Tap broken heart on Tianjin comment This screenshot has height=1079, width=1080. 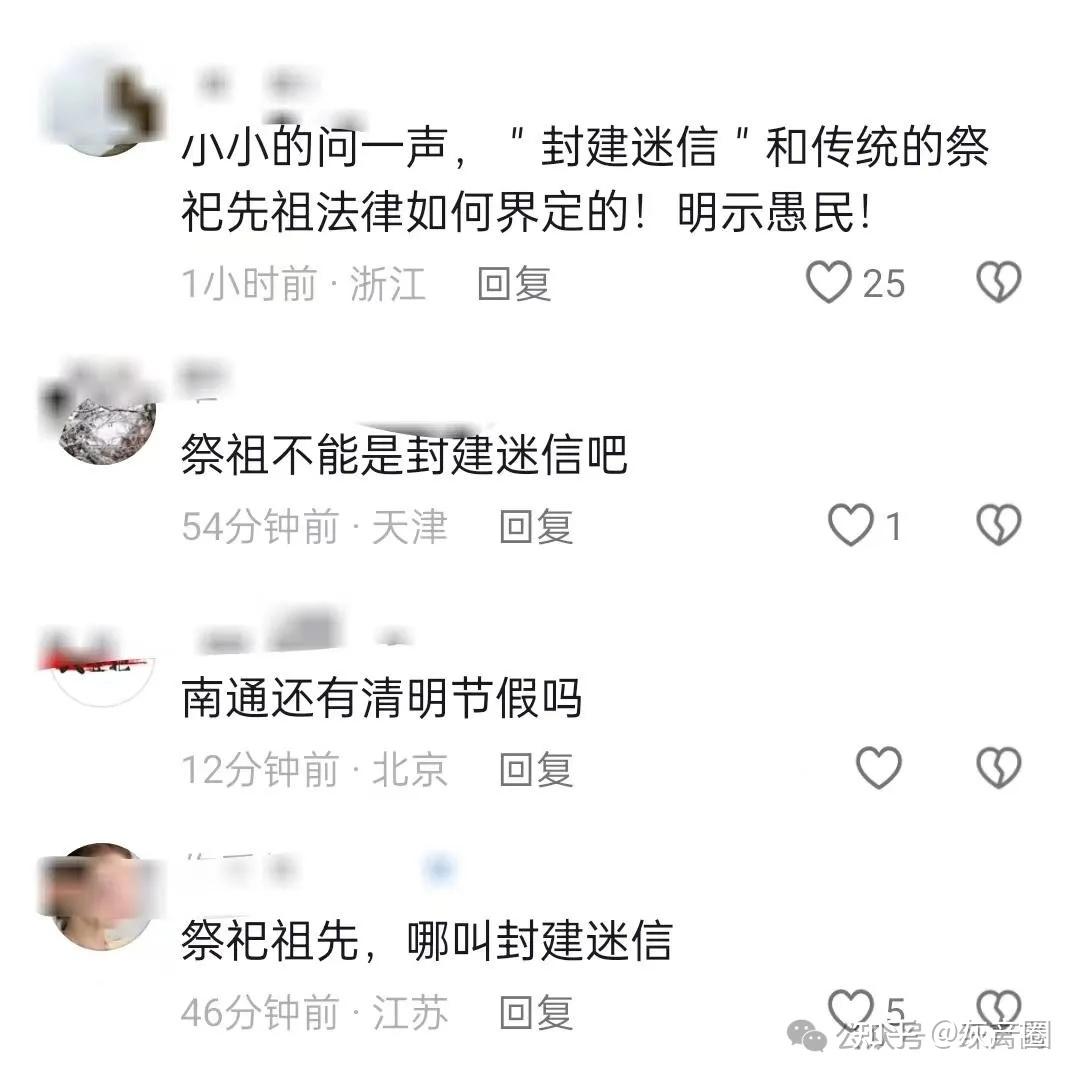pos(999,525)
